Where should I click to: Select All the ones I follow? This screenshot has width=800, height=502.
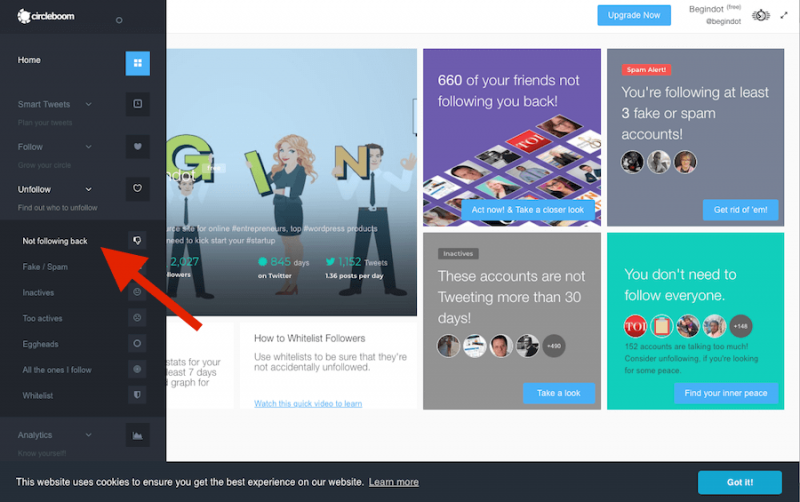[x=57, y=370]
